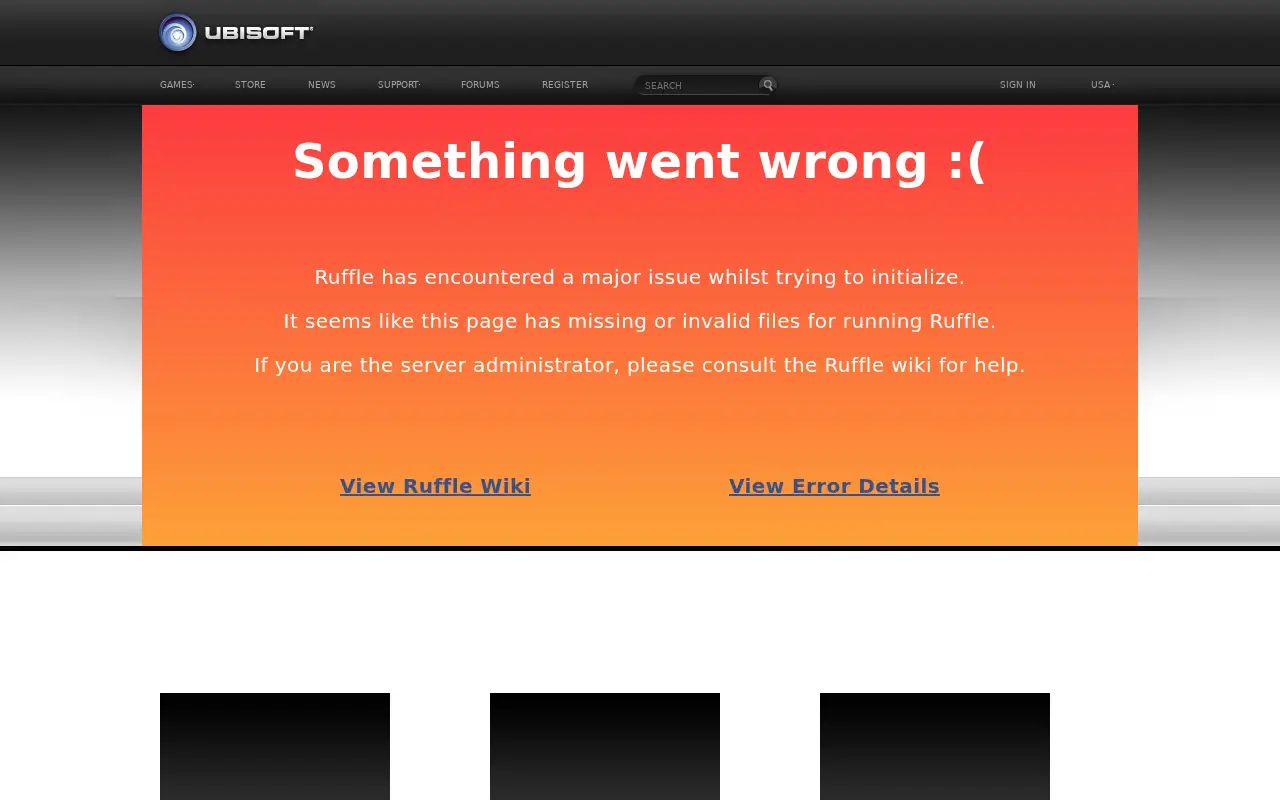The image size is (1280, 800).
Task: Open the Store page
Action: click(x=250, y=85)
